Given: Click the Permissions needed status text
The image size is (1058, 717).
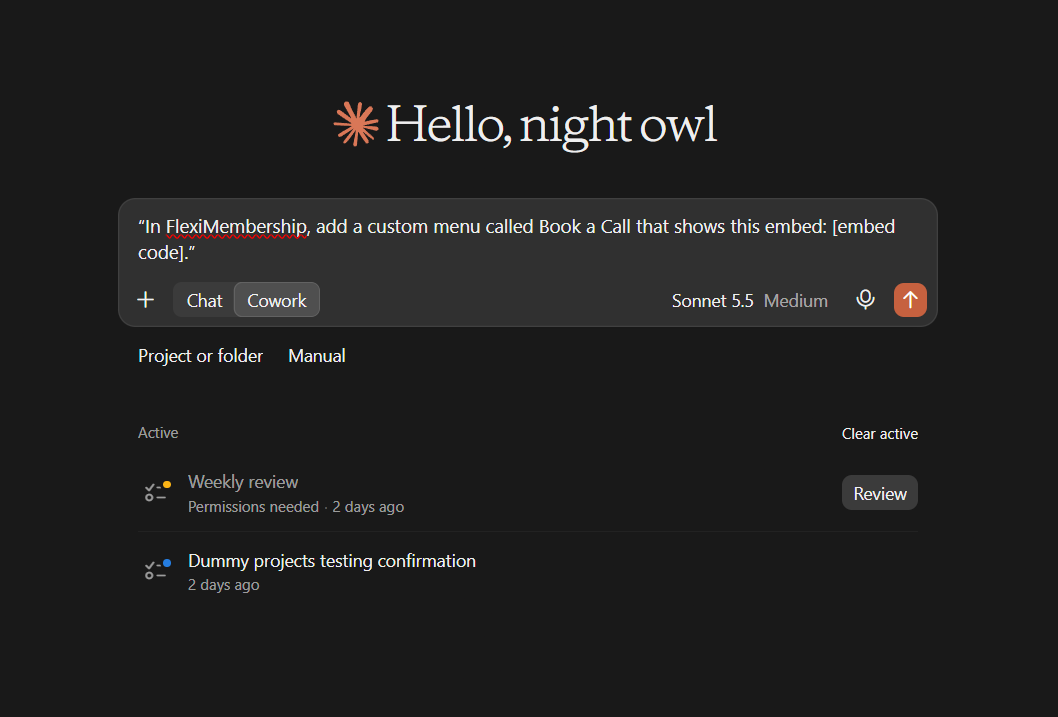Looking at the screenshot, I should (x=253, y=507).
